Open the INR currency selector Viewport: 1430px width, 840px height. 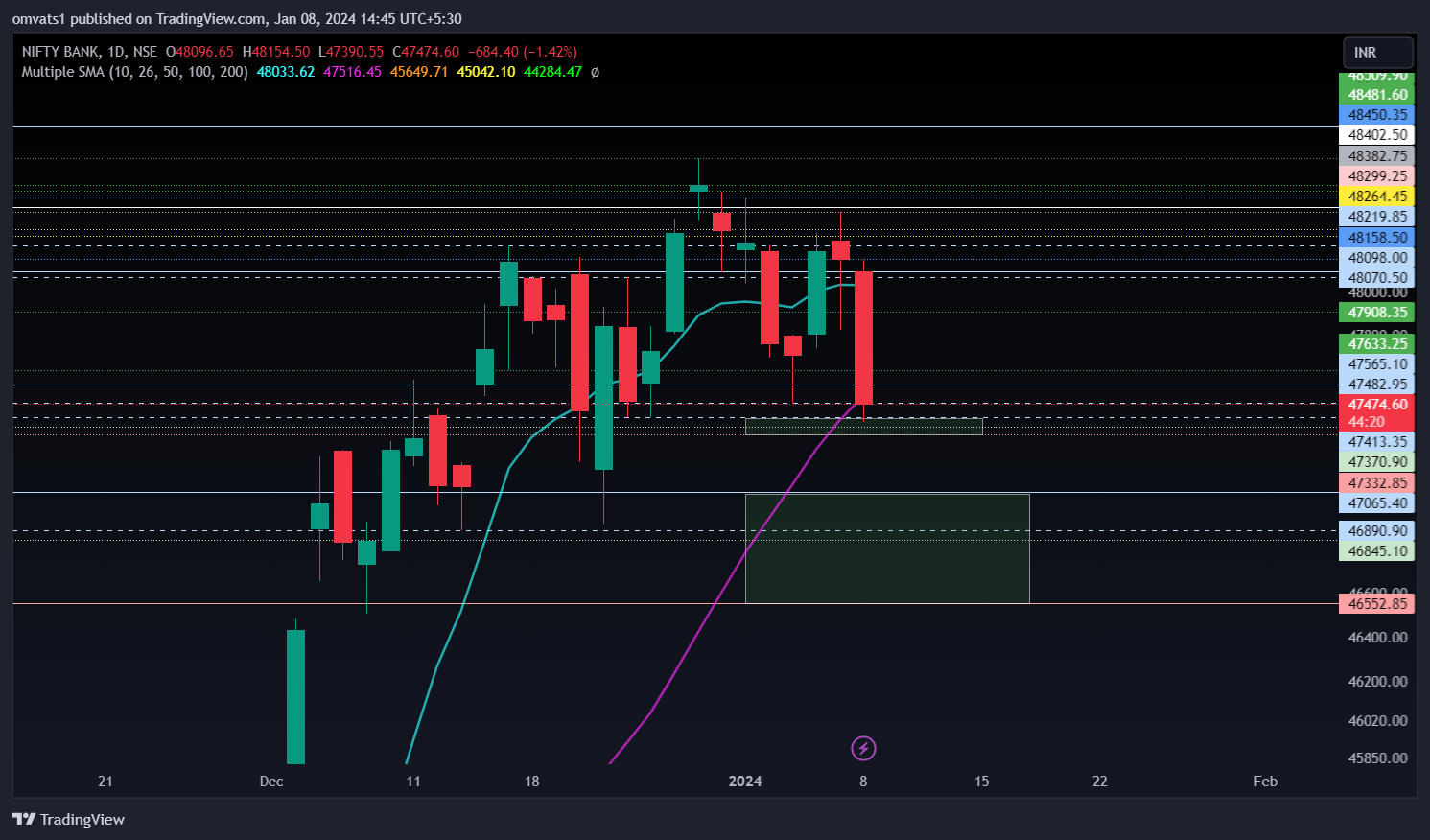[x=1378, y=53]
